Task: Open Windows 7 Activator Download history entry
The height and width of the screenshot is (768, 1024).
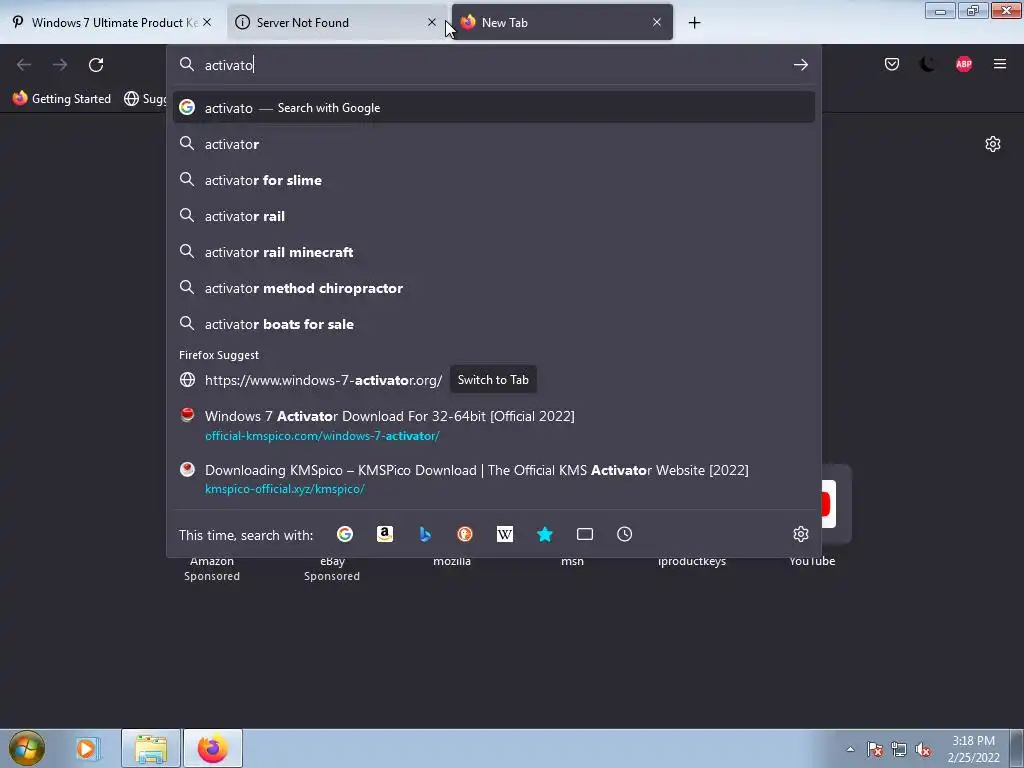Action: (494, 425)
